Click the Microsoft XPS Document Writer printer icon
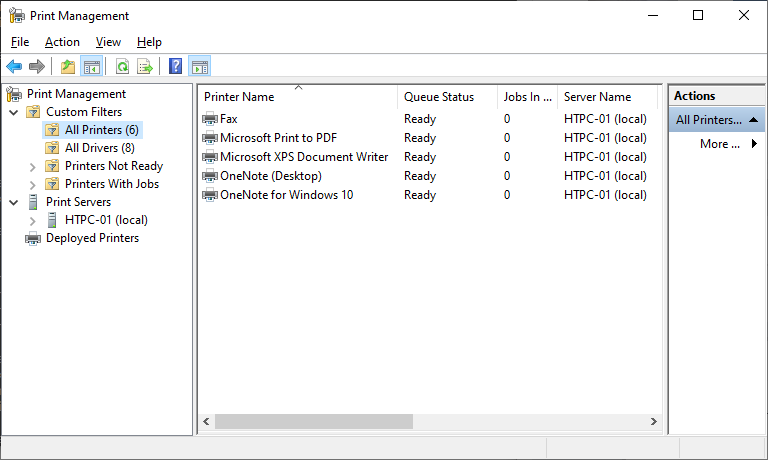This screenshot has width=770, height=460. pos(210,157)
